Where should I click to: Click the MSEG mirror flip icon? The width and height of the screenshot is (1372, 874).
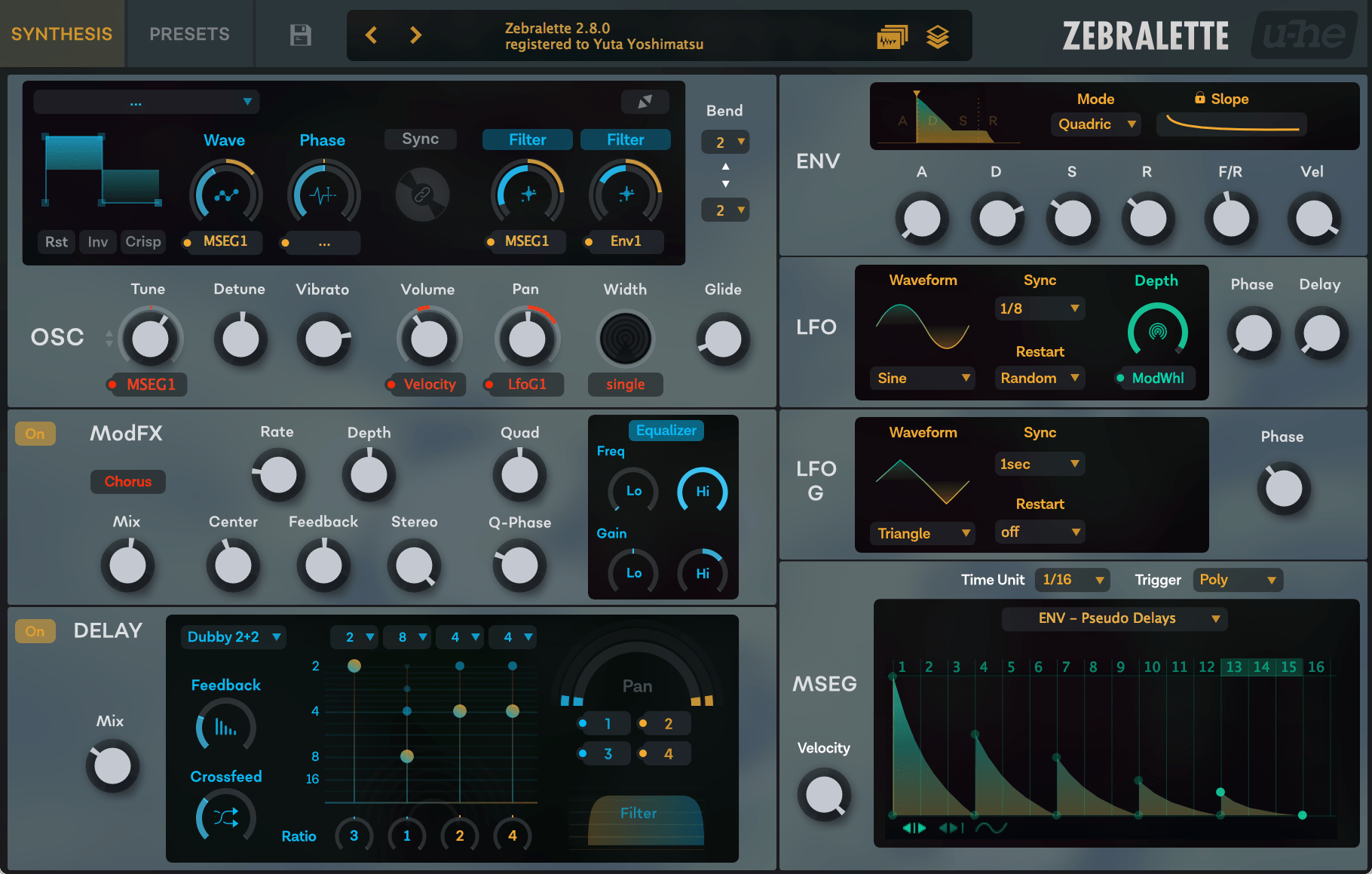(x=914, y=828)
